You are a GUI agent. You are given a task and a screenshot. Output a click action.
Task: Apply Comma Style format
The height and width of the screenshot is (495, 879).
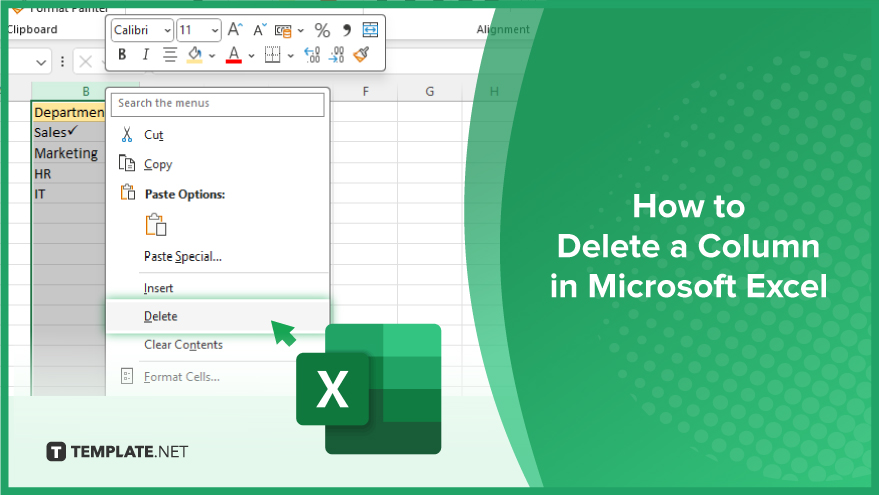(346, 30)
